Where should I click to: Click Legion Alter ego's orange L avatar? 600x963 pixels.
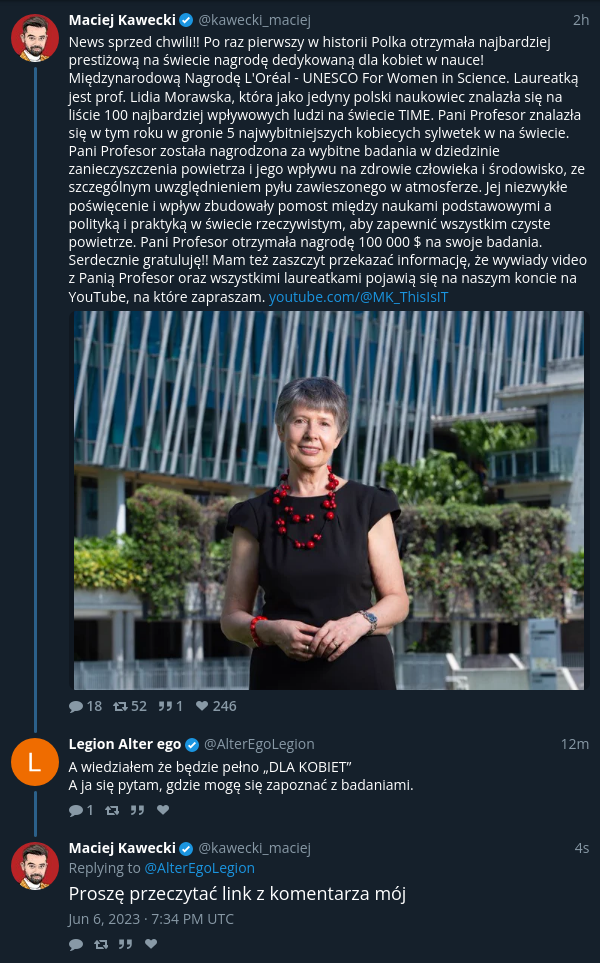coord(34,762)
